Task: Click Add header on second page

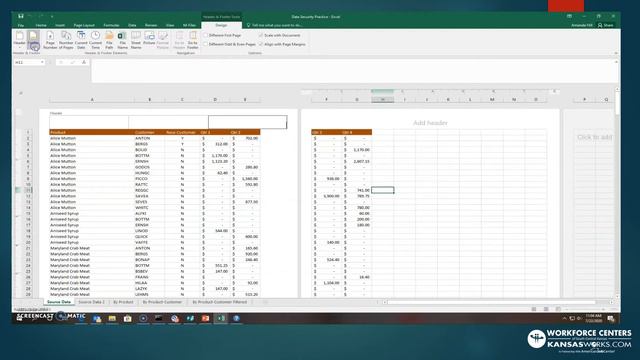Action: [430, 123]
